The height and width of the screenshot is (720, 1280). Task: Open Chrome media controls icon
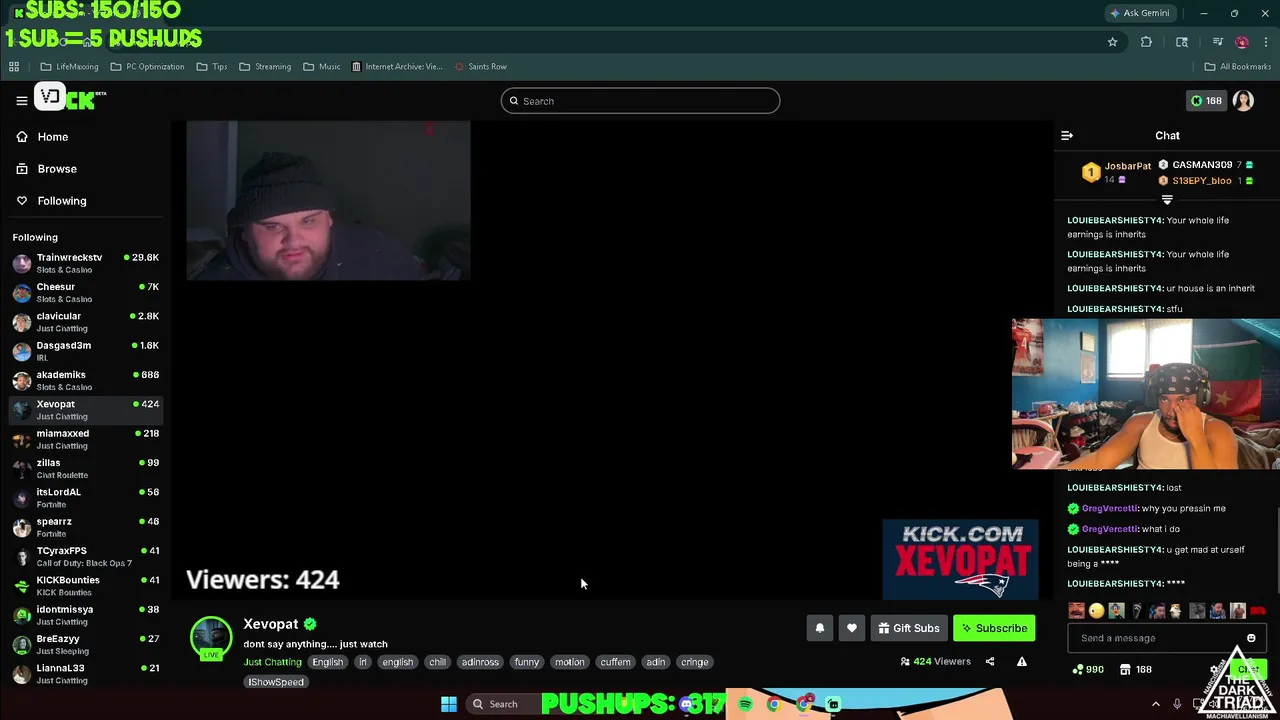click(1217, 42)
